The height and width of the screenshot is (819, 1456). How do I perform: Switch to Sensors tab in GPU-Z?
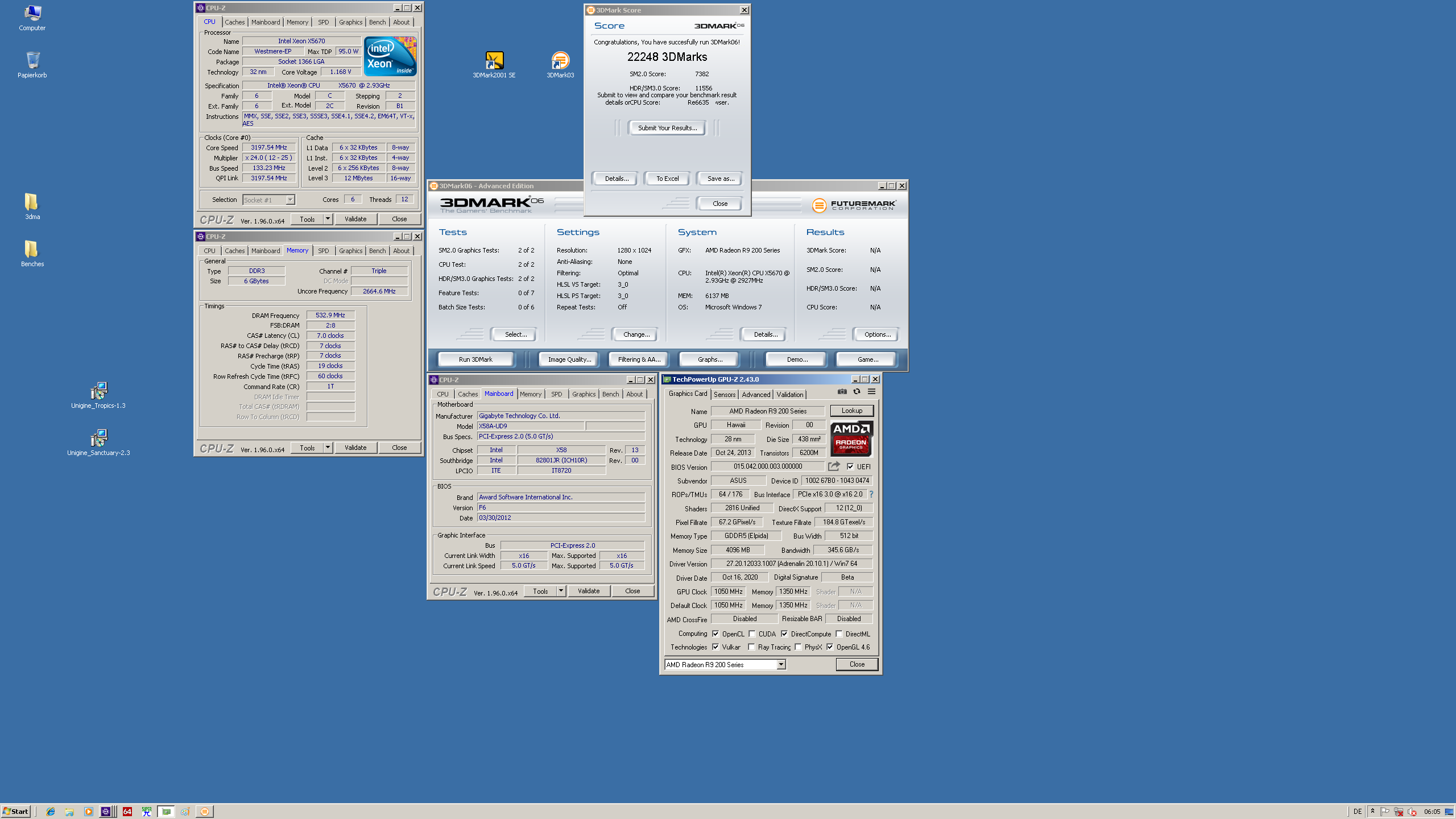(725, 394)
